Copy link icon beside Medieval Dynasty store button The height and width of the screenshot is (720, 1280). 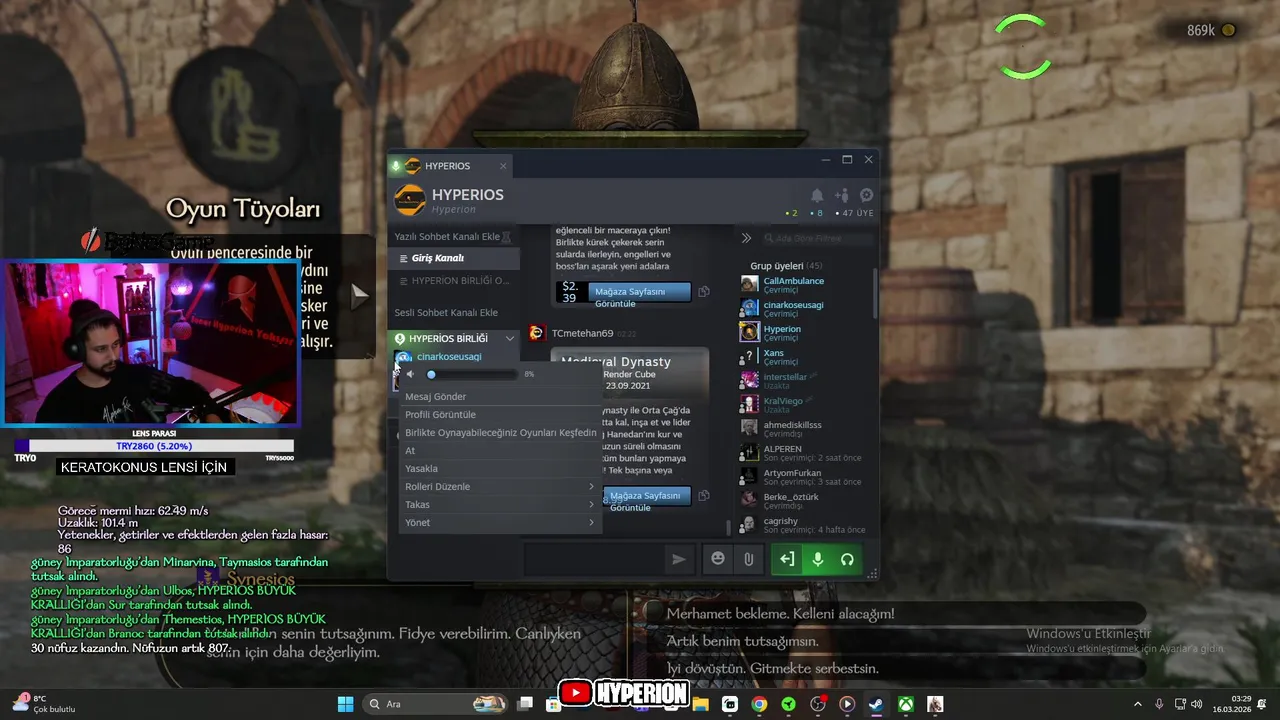click(704, 495)
